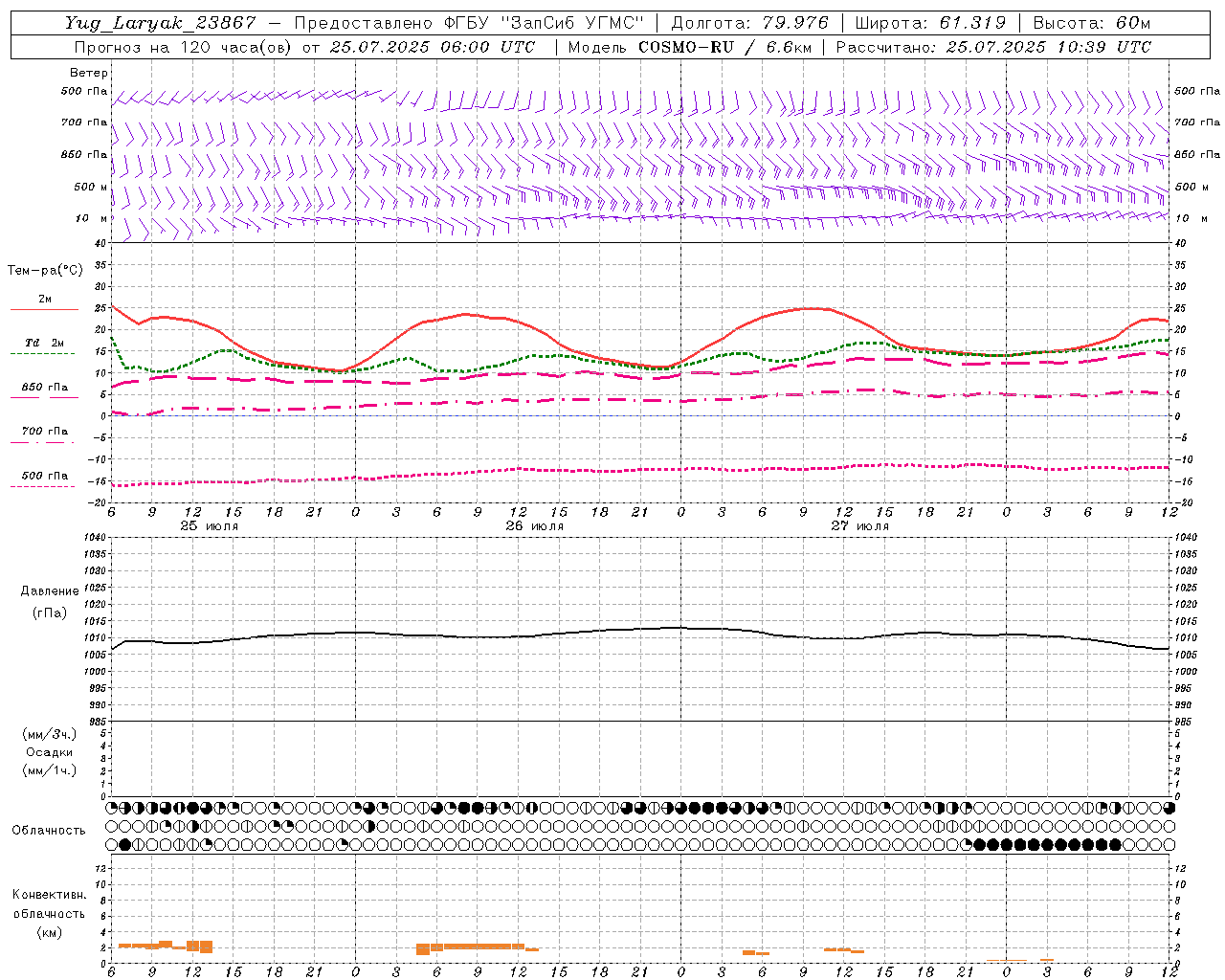1225x980 pixels.
Task: Click the Долгота: 79.976 value
Action: [x=749, y=23]
